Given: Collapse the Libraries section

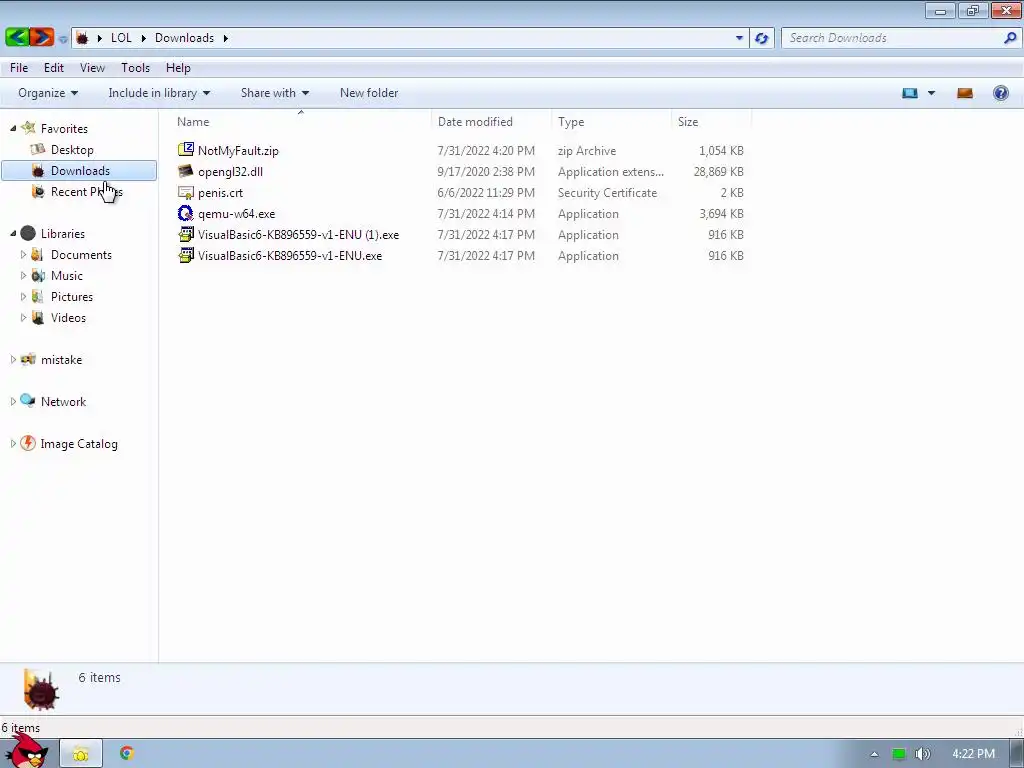Looking at the screenshot, I should pyautogui.click(x=13, y=234).
